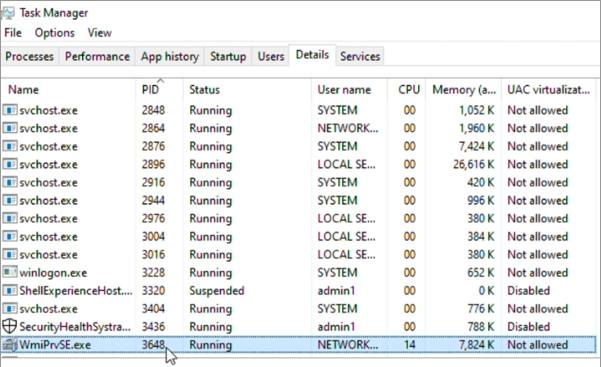
Task: Click PID 3436 cell
Action: click(x=153, y=327)
